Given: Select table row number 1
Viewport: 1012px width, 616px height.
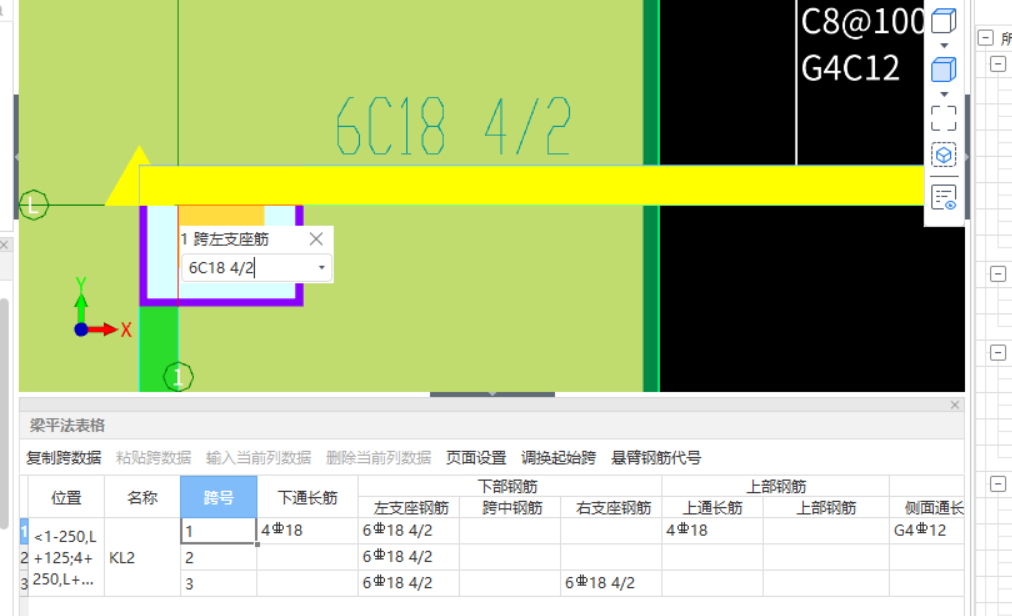Looking at the screenshot, I should [24, 531].
